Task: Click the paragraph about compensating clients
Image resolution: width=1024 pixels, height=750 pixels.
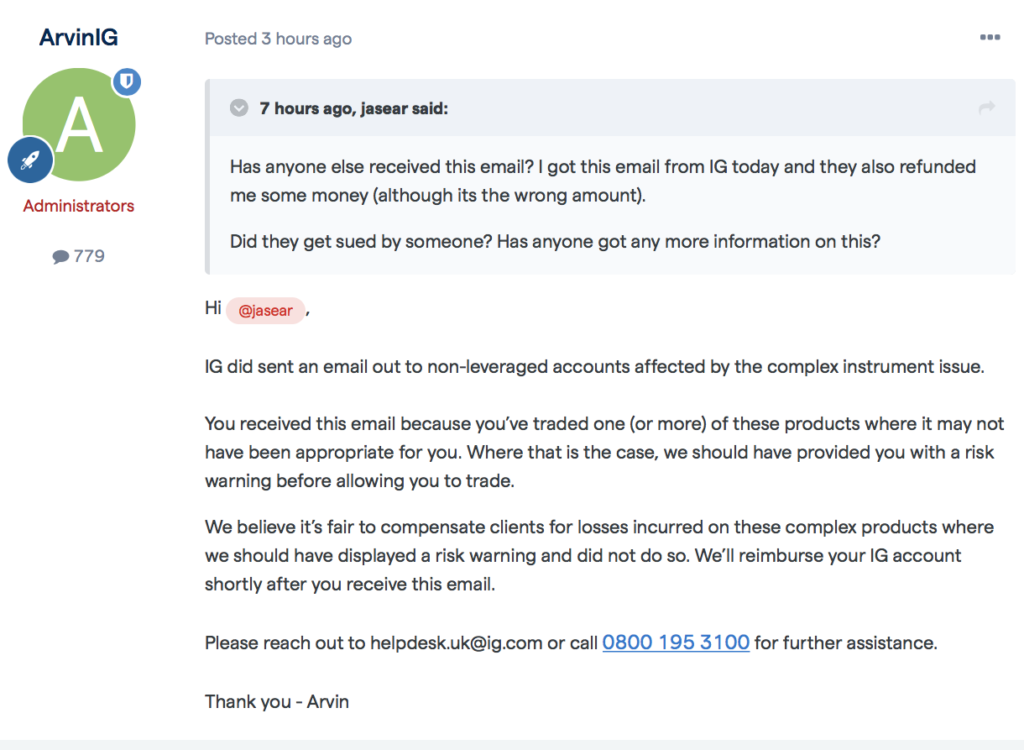Action: point(599,555)
